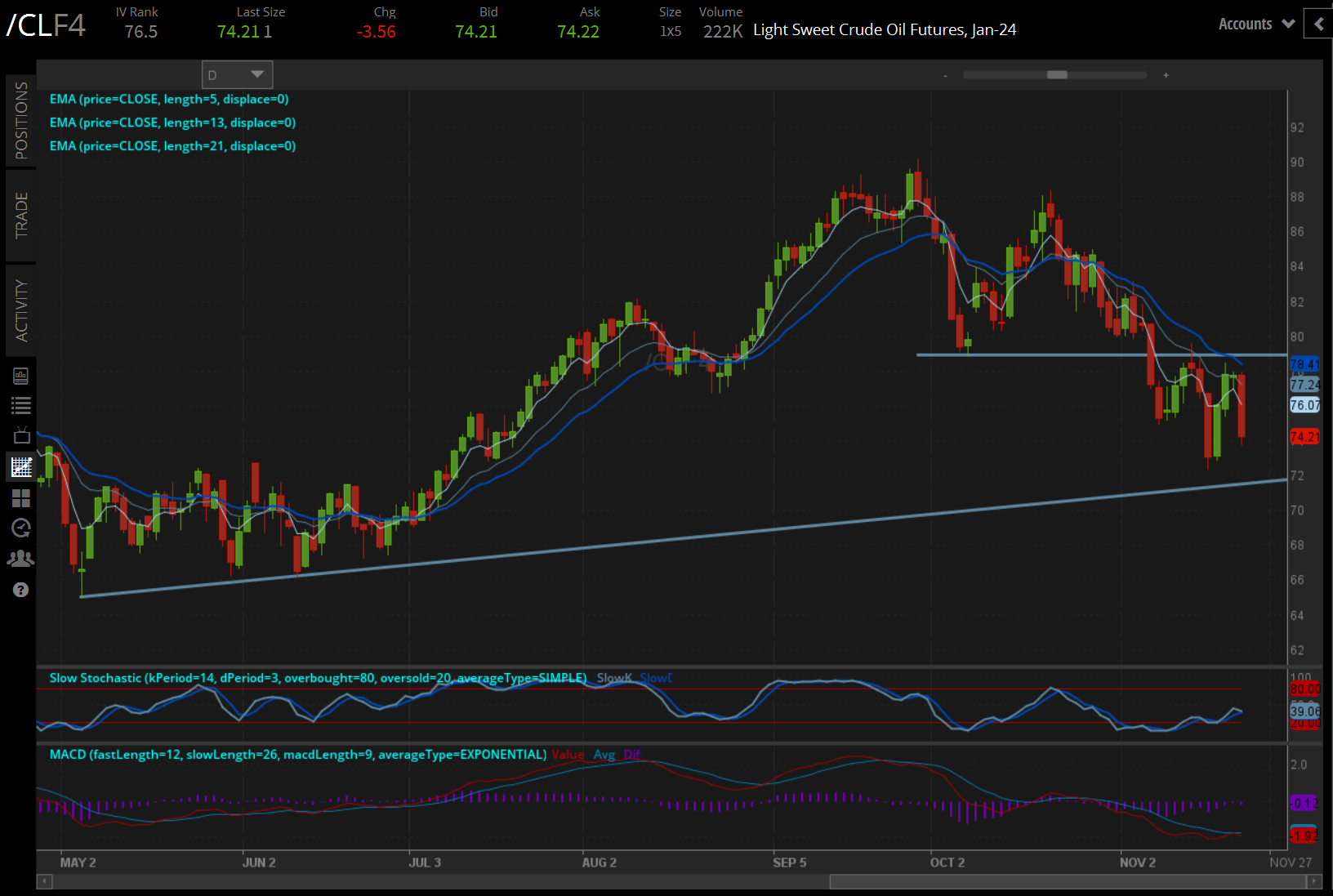The image size is (1333, 896).
Task: Select the account statement book icon
Action: coord(21,375)
